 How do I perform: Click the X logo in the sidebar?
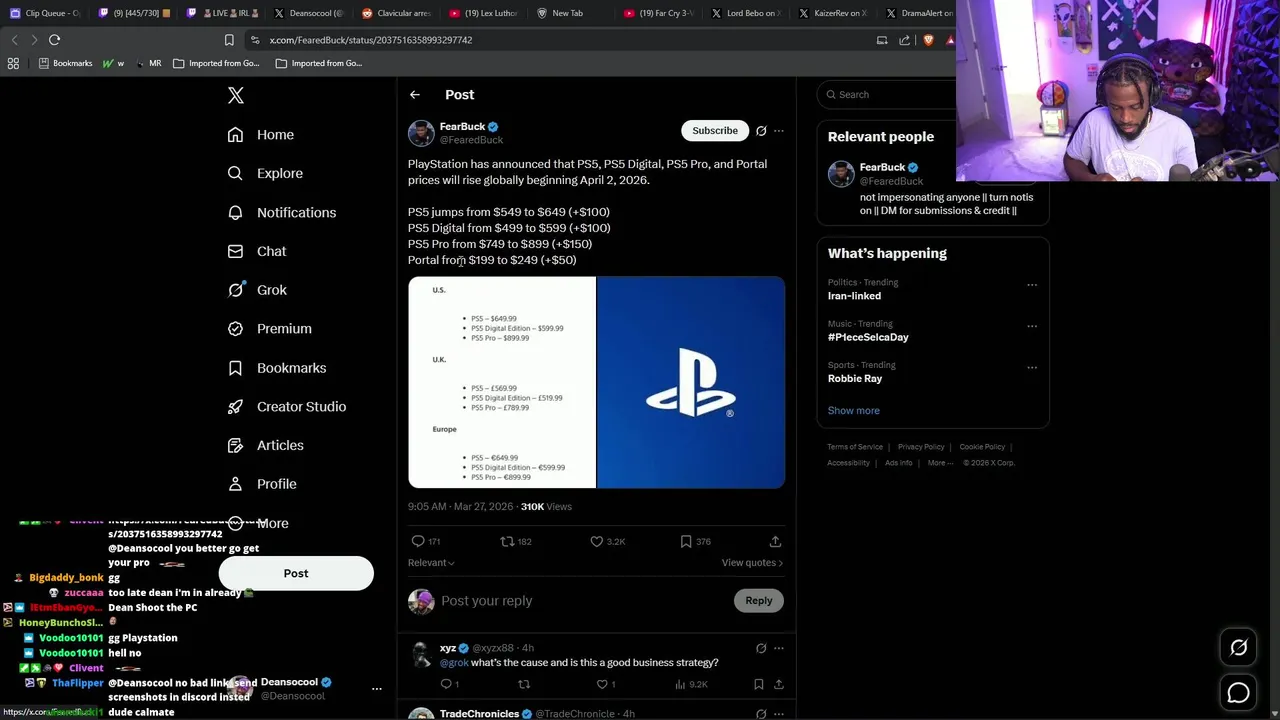tap(236, 95)
